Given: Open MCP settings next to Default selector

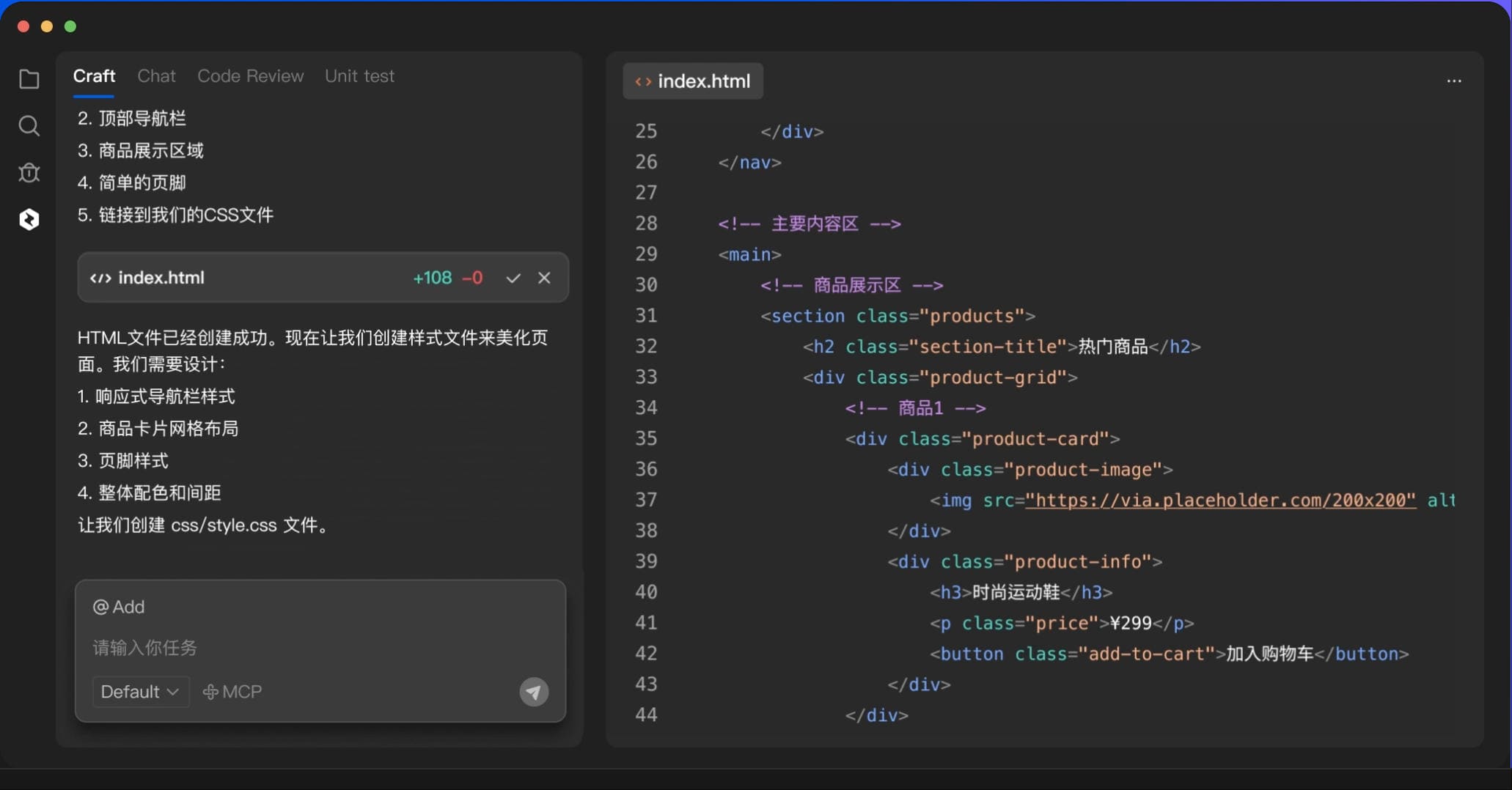Looking at the screenshot, I should 232,691.
